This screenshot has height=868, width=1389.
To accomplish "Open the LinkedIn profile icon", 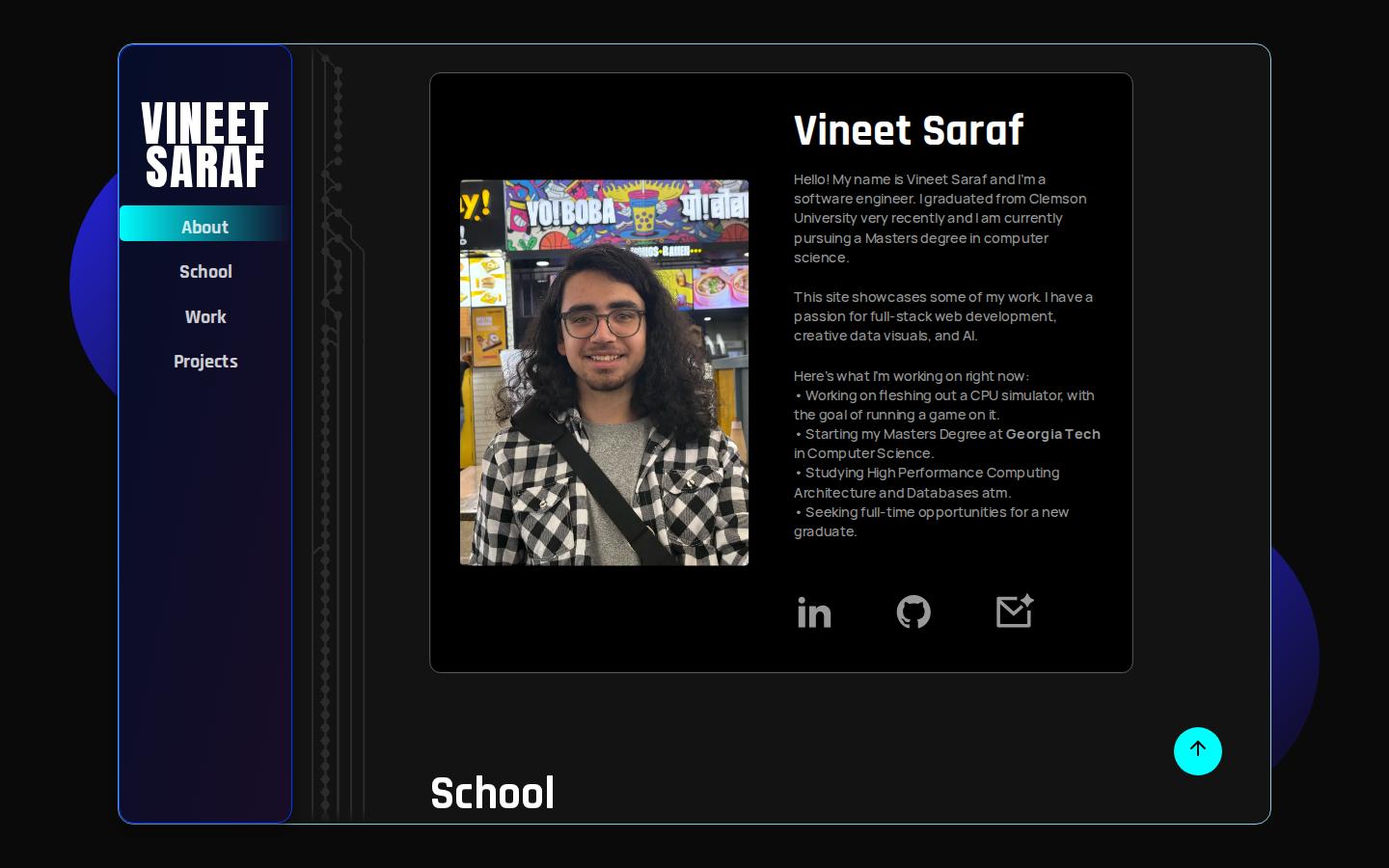I will [x=814, y=612].
